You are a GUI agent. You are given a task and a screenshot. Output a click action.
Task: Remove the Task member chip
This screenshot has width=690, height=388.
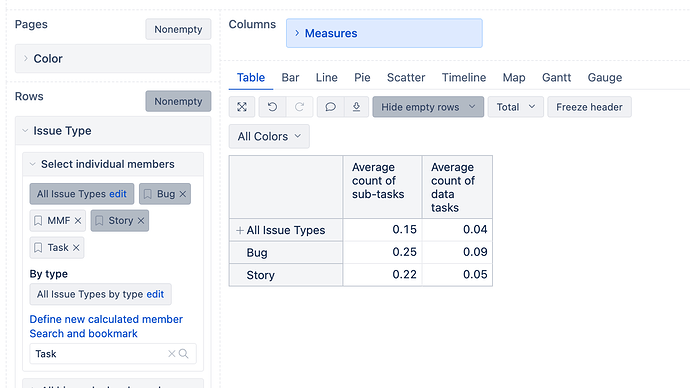point(76,248)
